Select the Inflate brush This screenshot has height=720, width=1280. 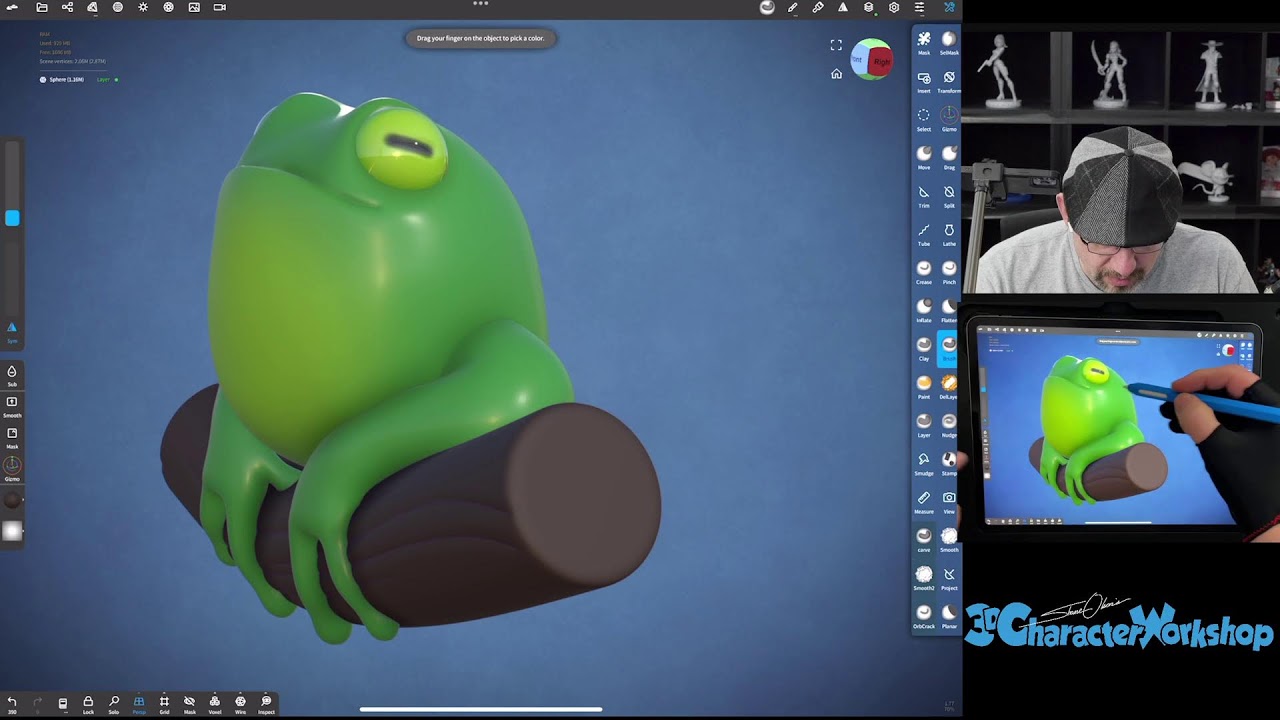coord(924,311)
